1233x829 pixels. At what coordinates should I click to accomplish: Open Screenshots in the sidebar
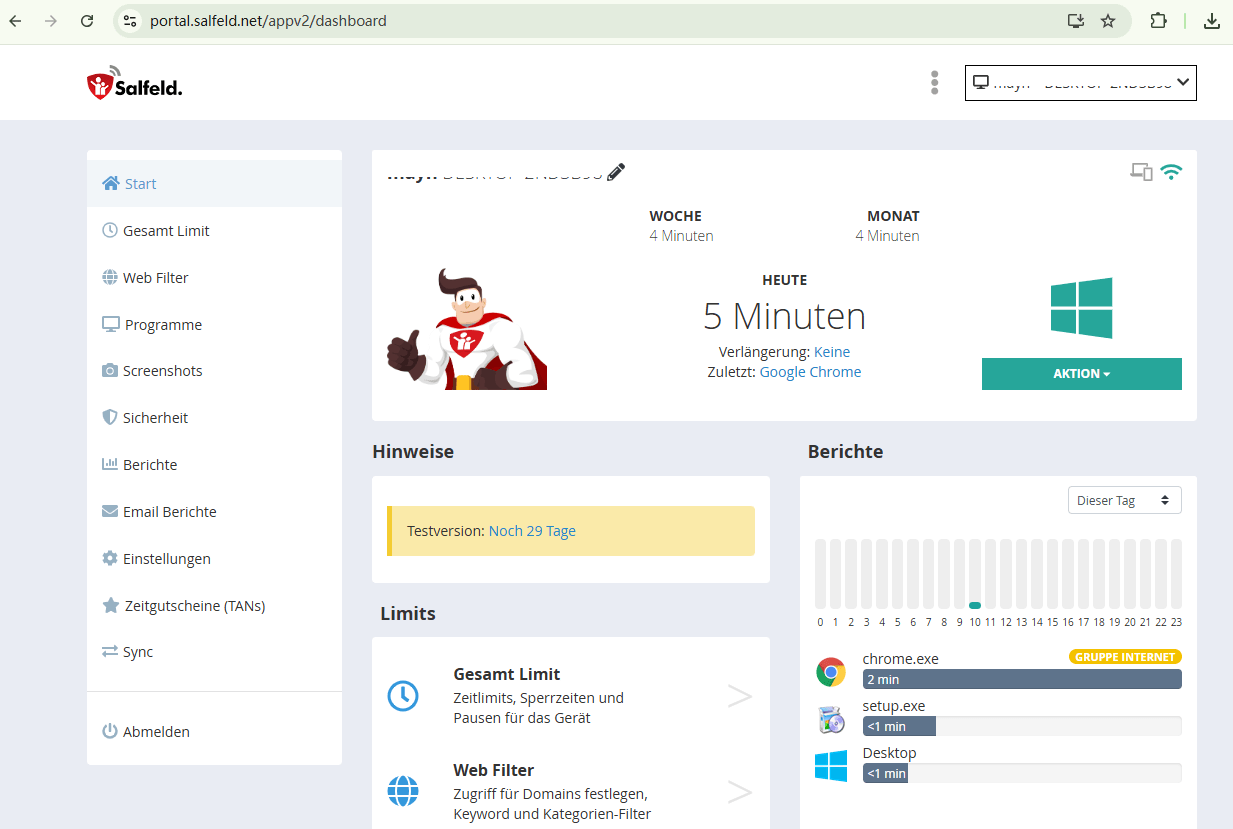pyautogui.click(x=162, y=371)
